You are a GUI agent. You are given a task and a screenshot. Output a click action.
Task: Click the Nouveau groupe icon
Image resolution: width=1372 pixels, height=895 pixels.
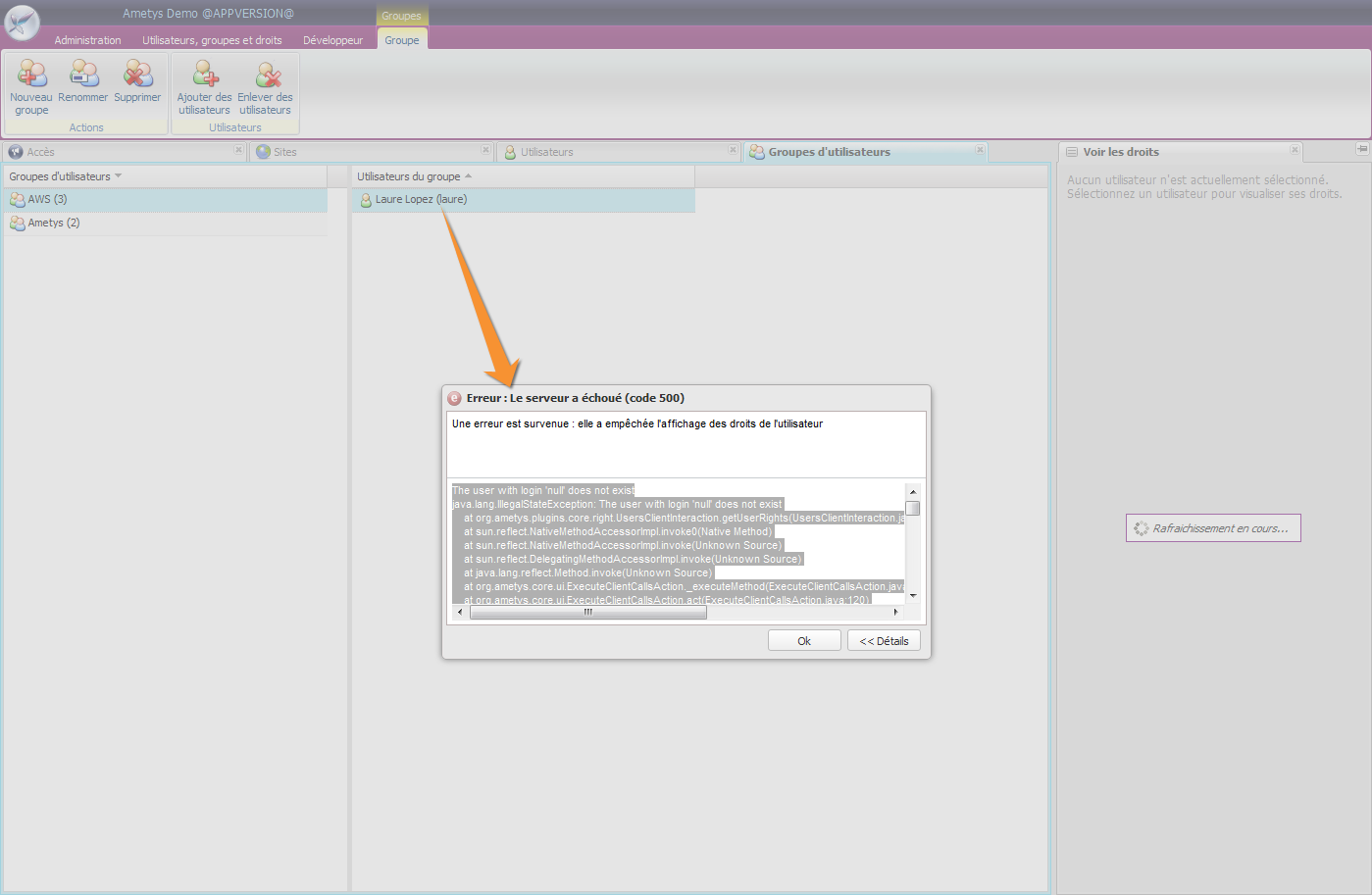31,75
